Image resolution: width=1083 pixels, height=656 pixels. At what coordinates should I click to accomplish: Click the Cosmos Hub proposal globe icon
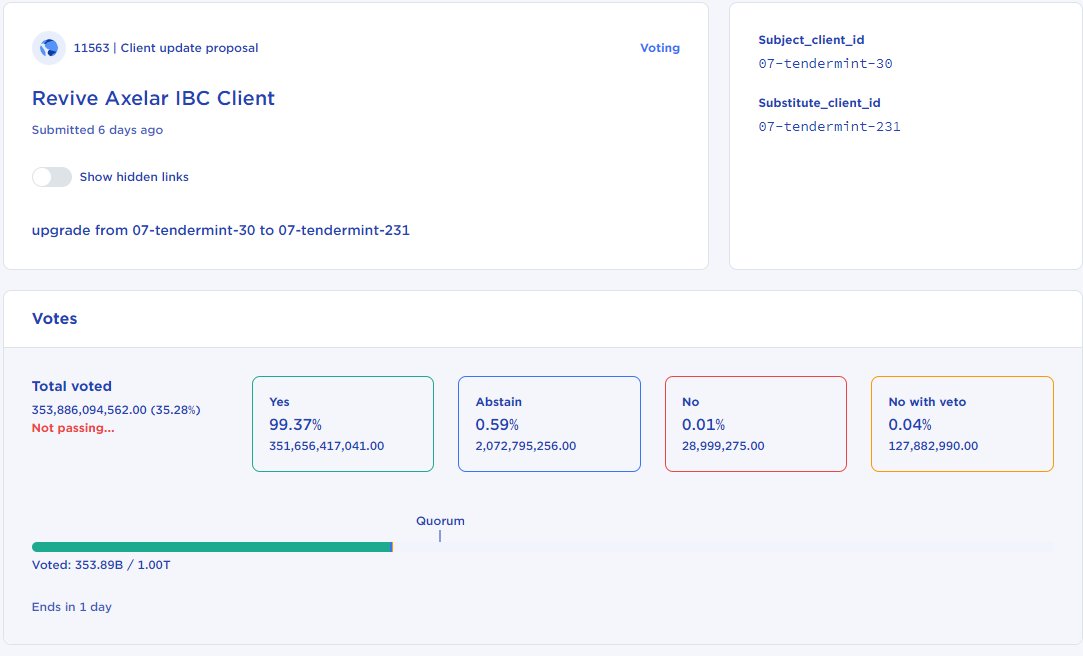[49, 48]
